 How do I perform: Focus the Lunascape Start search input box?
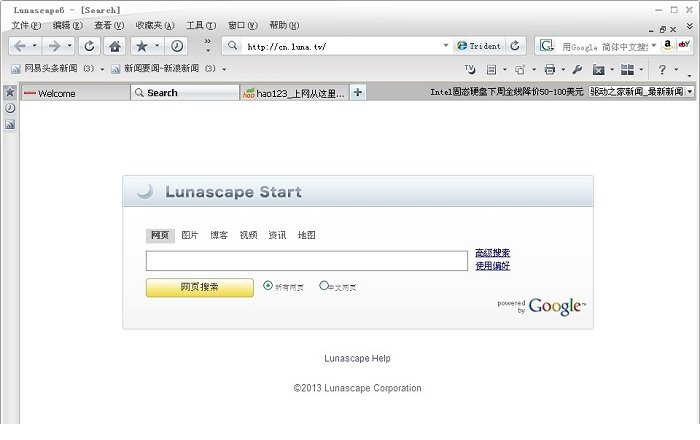pyautogui.click(x=307, y=261)
